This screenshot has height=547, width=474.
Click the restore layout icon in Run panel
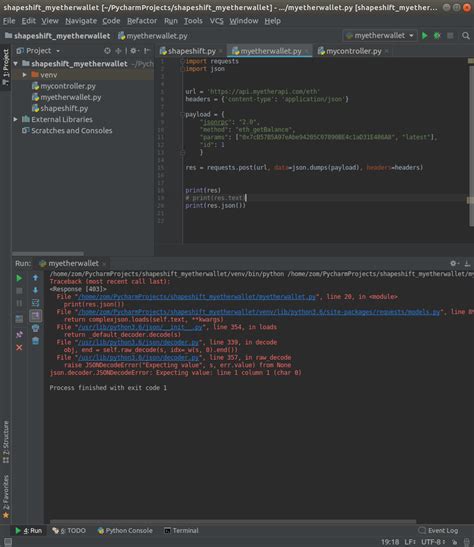click(19, 319)
